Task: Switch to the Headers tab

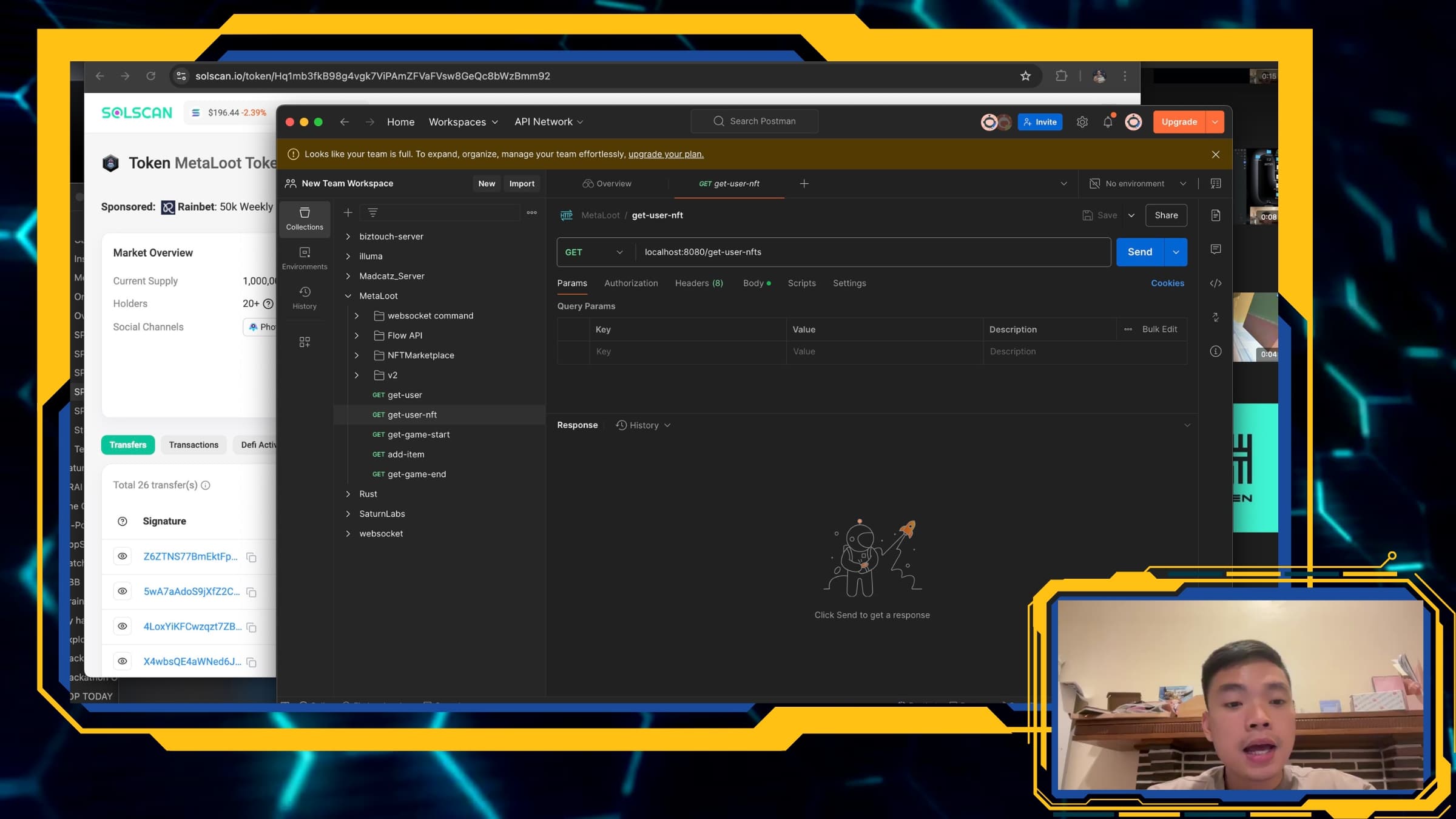Action: coord(698,283)
